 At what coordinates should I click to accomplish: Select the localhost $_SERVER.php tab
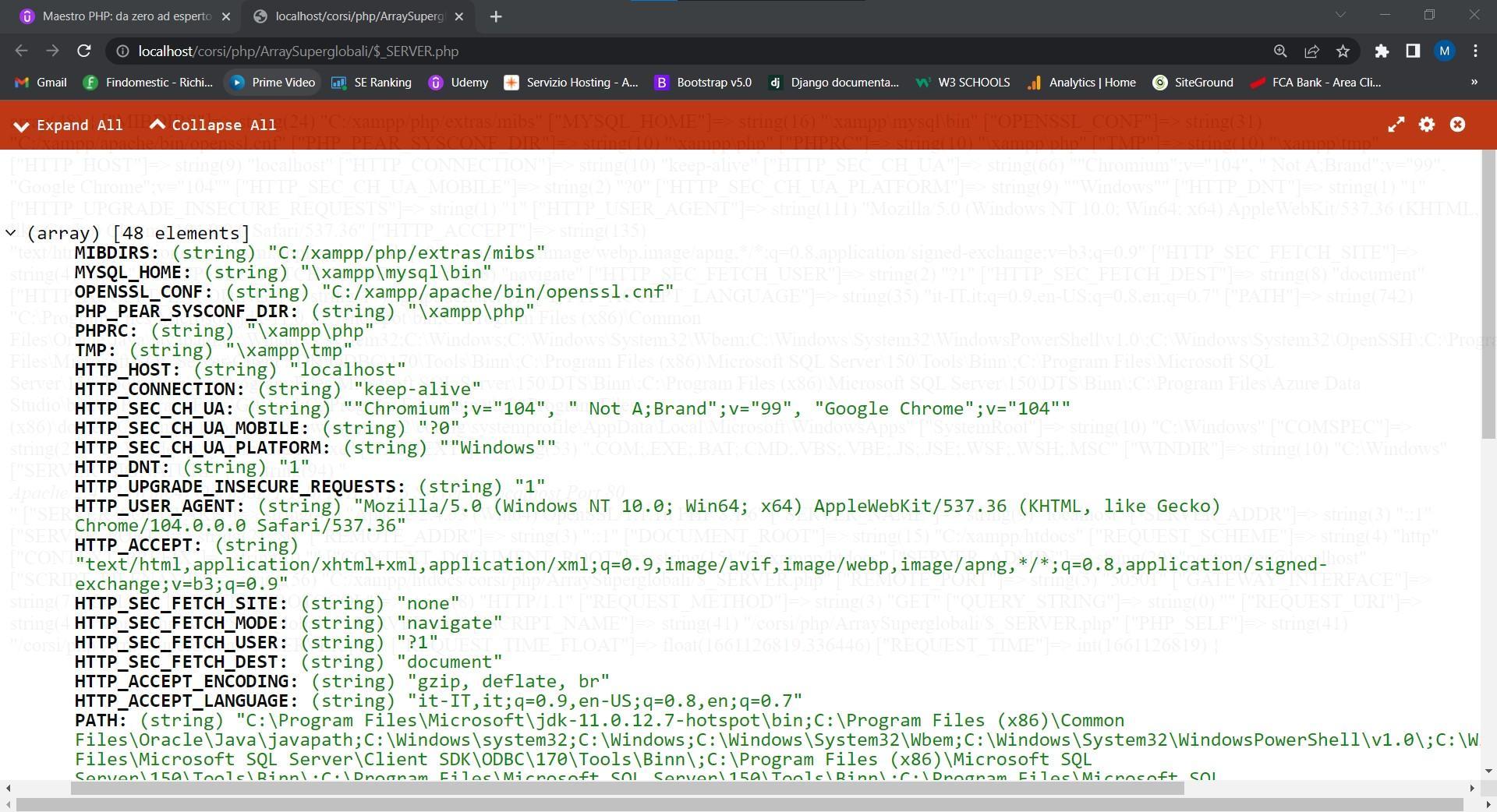[357, 16]
